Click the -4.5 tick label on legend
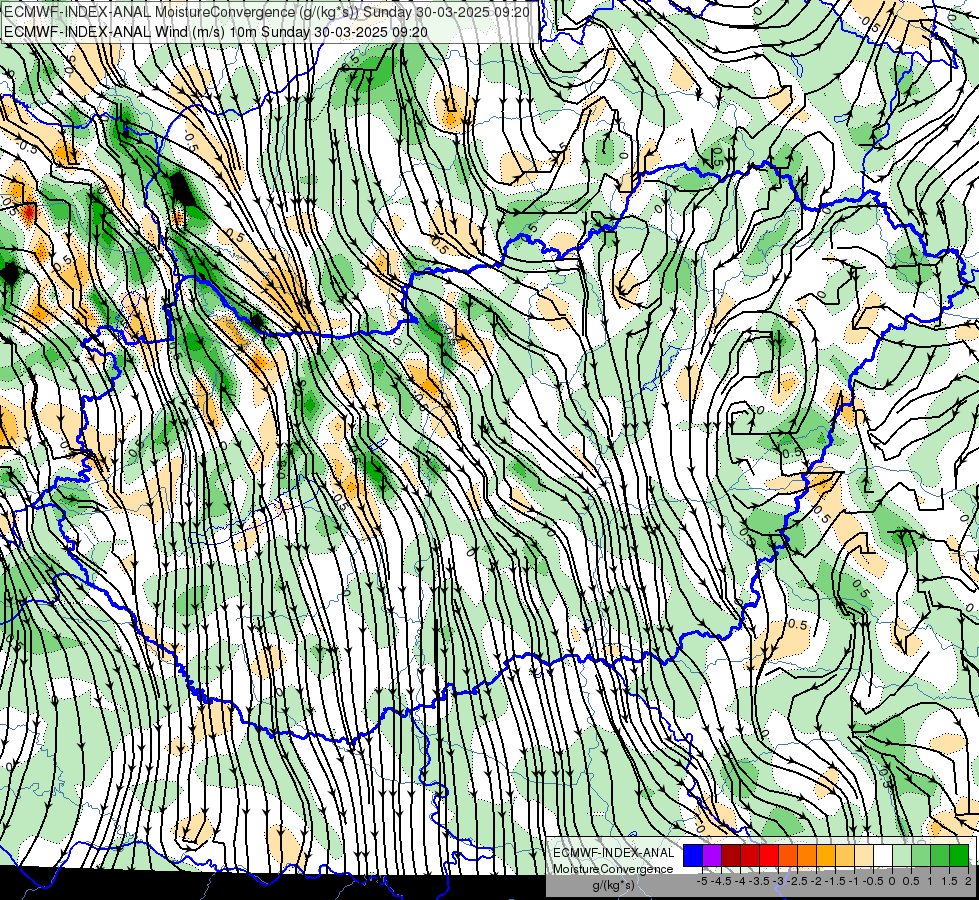979x900 pixels. pyautogui.click(x=721, y=881)
